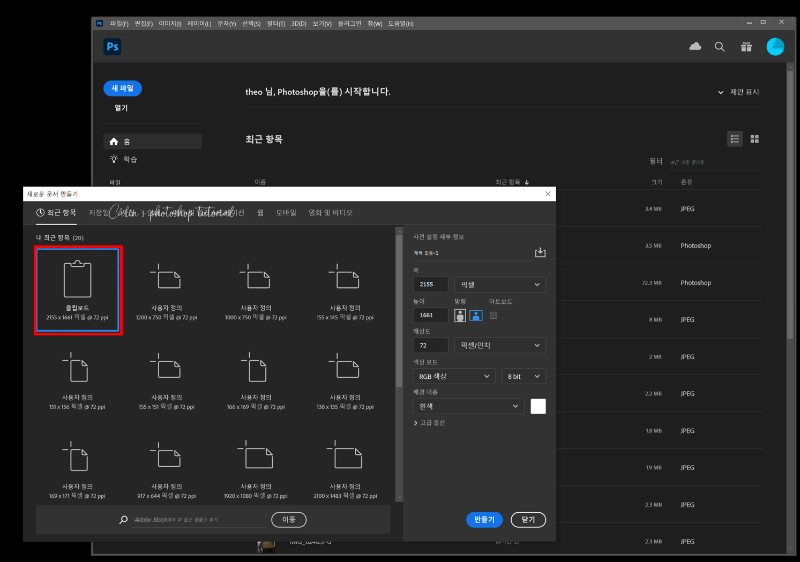Select the 홈 item in the sidebar
This screenshot has height=562, width=800.
[x=153, y=141]
